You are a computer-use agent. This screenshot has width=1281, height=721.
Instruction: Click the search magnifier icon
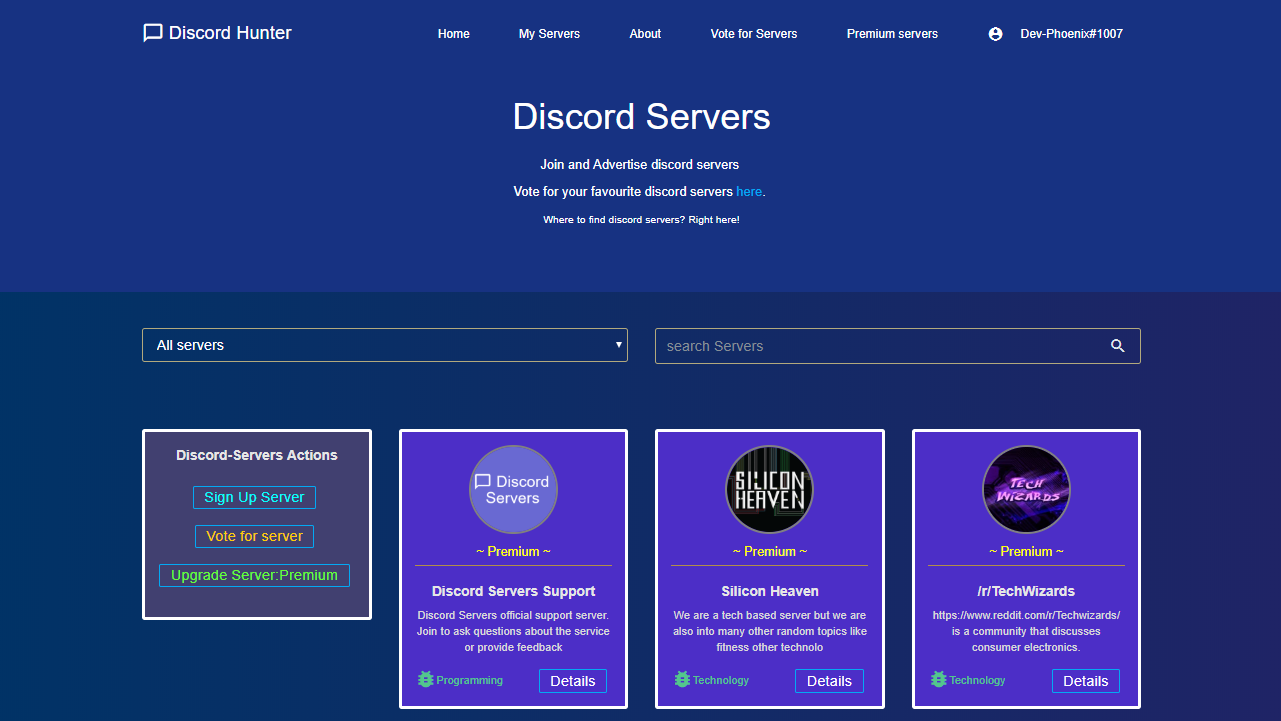click(1118, 346)
